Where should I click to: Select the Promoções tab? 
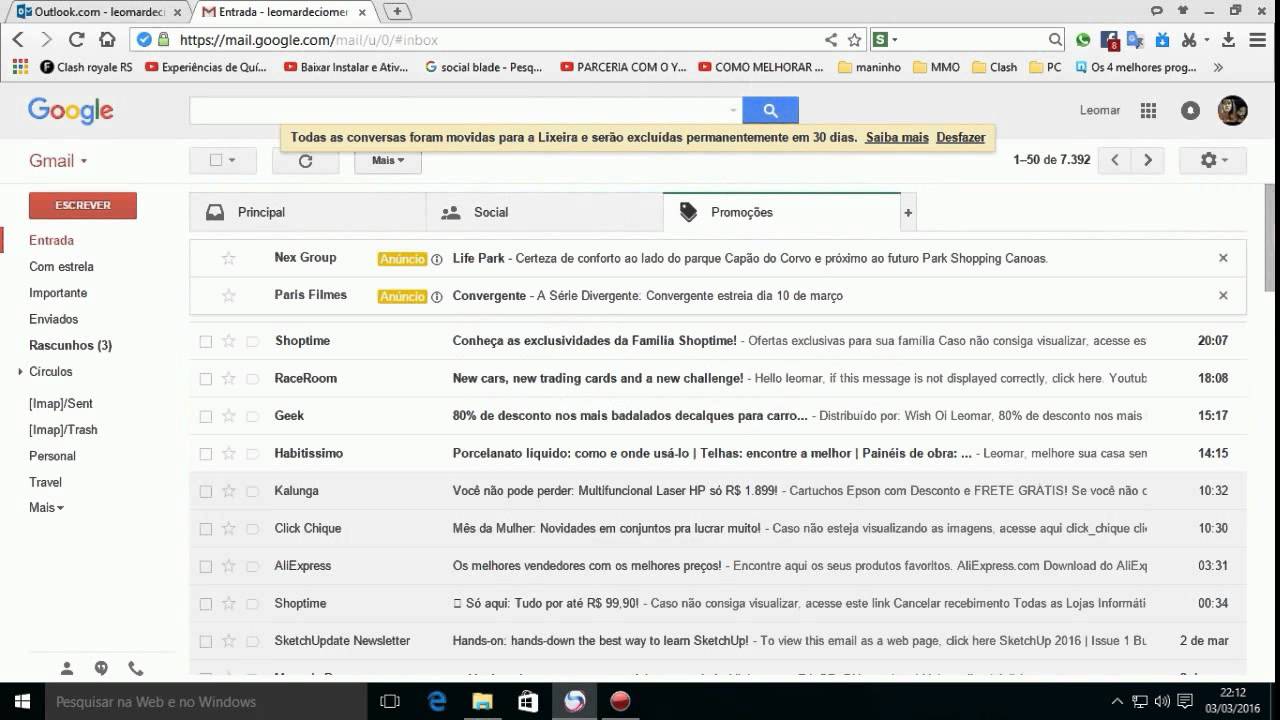coord(782,213)
